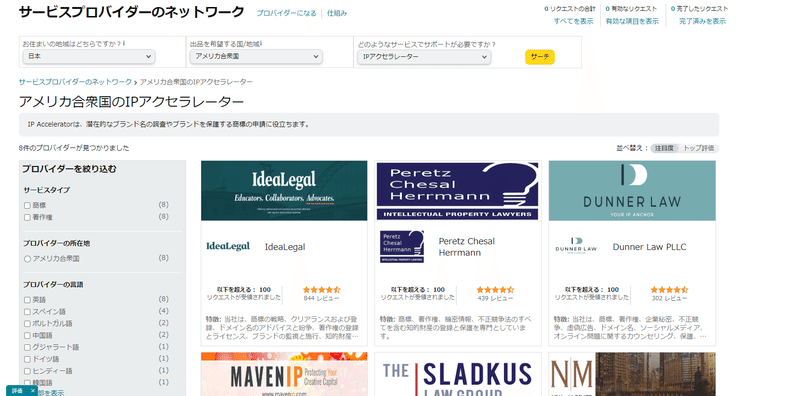800x396 pixels.
Task: Open the 仕組み link
Action: point(337,13)
